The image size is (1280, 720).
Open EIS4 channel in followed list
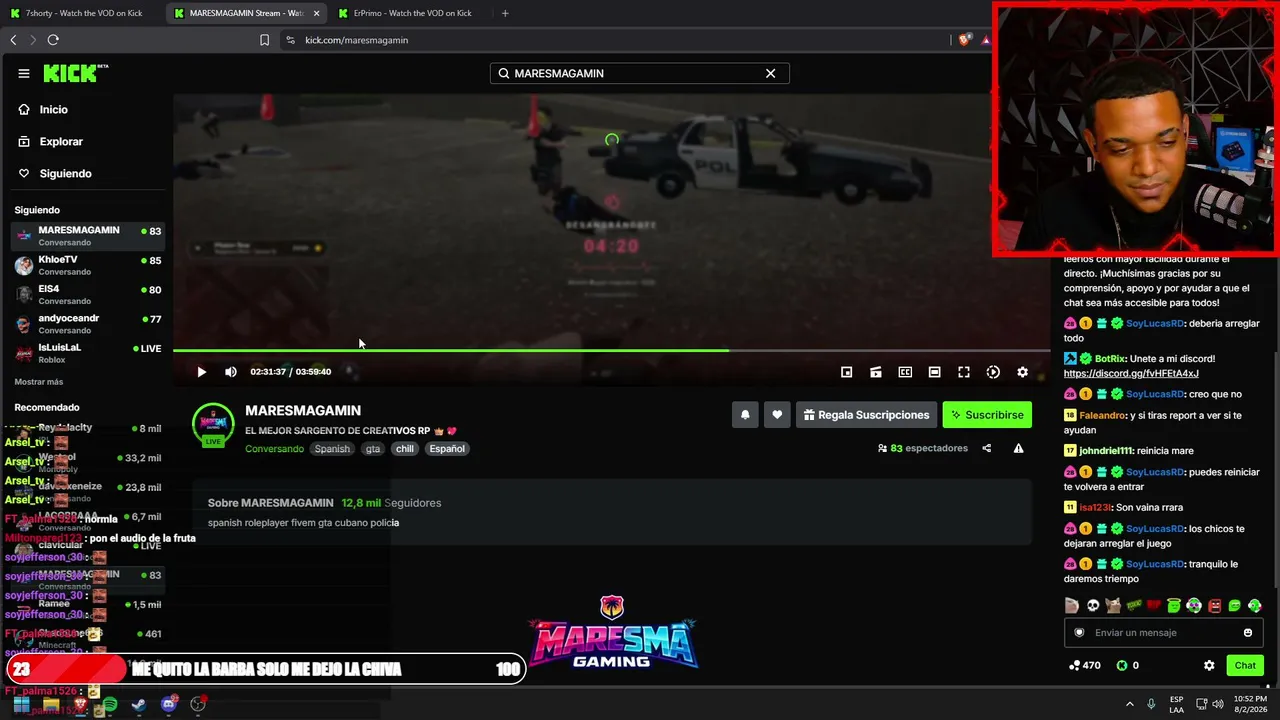coord(88,294)
